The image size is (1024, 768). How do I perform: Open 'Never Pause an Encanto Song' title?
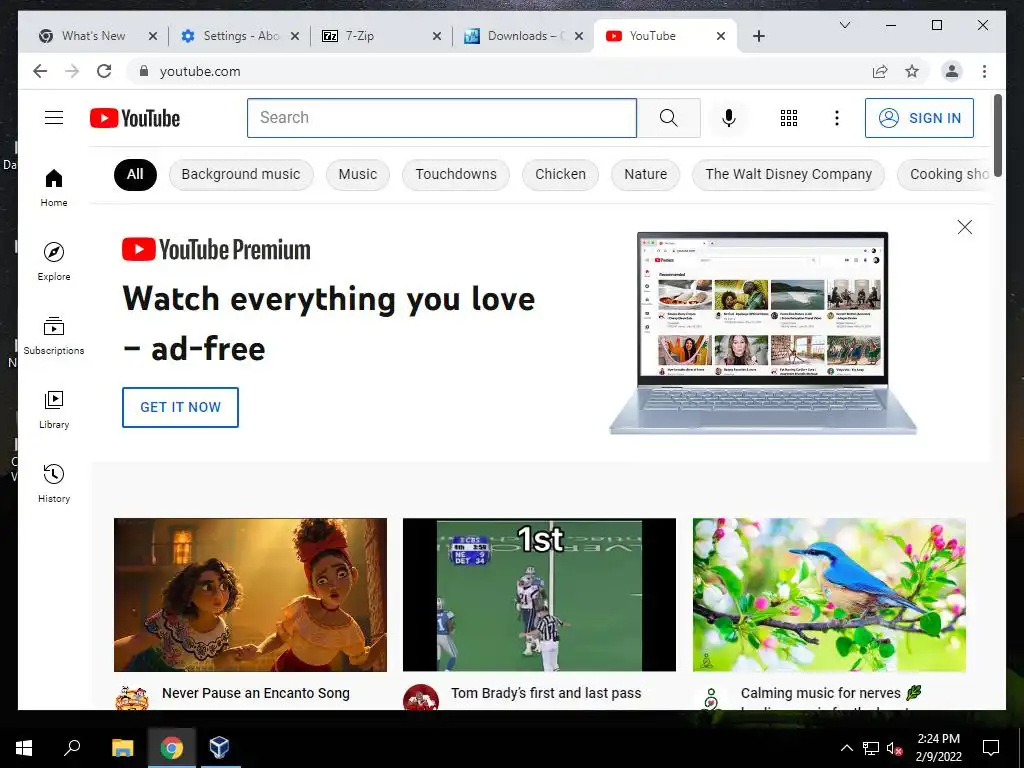(x=256, y=693)
